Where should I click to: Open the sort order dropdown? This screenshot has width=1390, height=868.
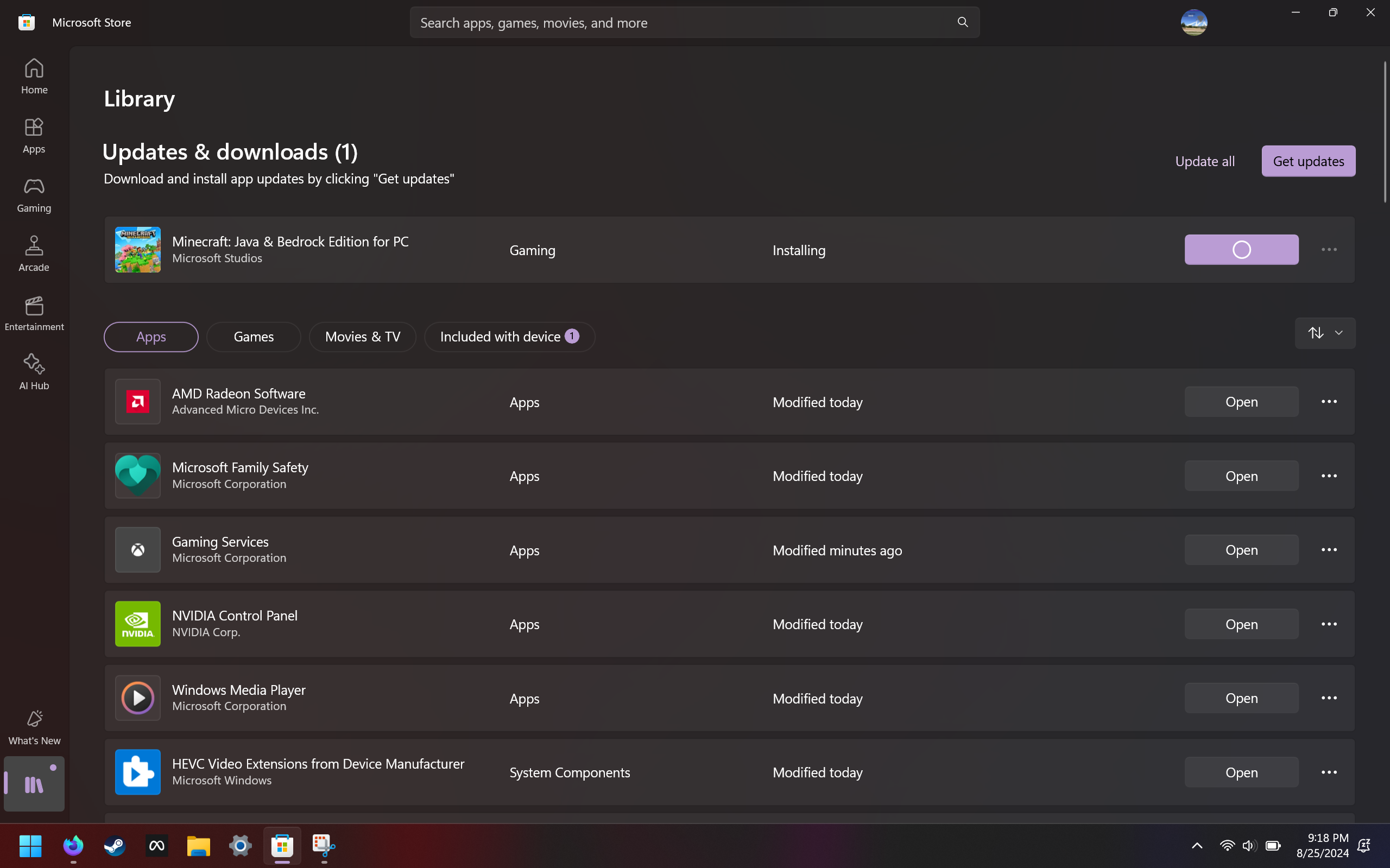(1324, 333)
